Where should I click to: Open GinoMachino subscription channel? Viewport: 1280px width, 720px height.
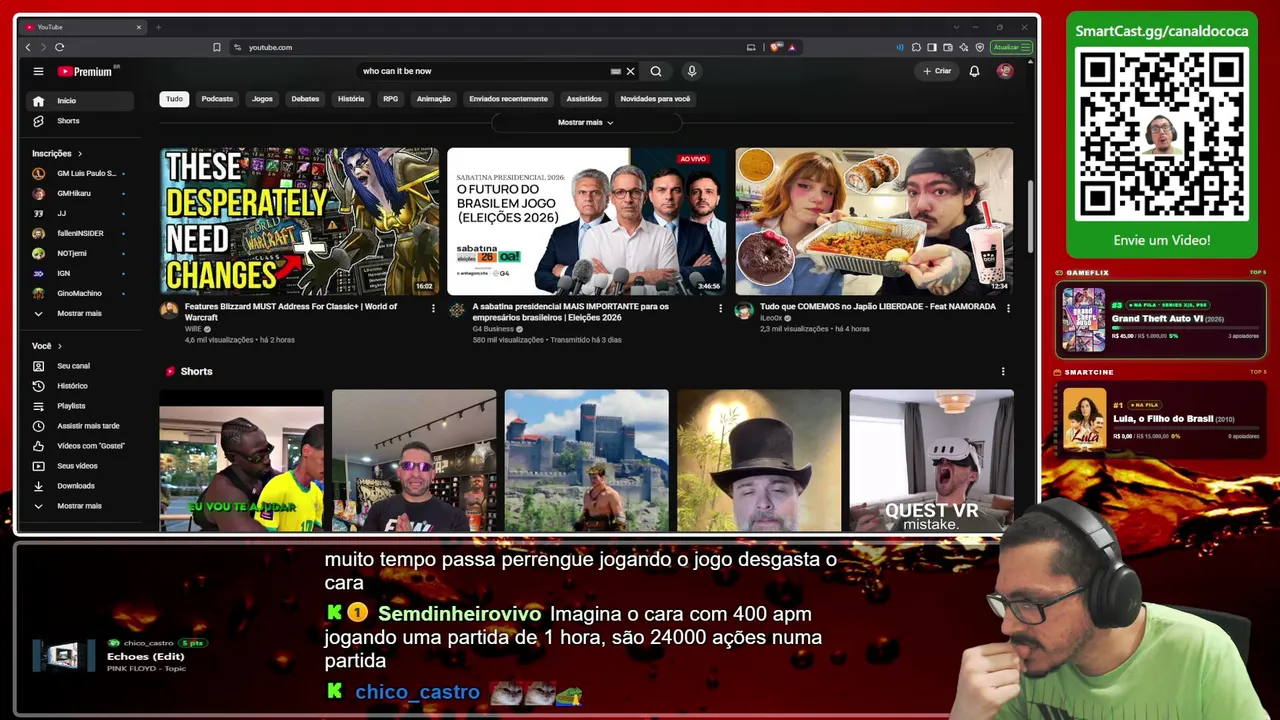82,294
